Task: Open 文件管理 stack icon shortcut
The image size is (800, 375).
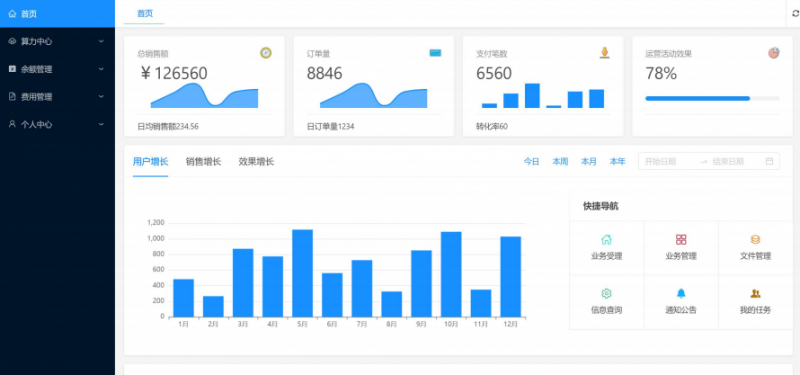Action: tap(756, 240)
